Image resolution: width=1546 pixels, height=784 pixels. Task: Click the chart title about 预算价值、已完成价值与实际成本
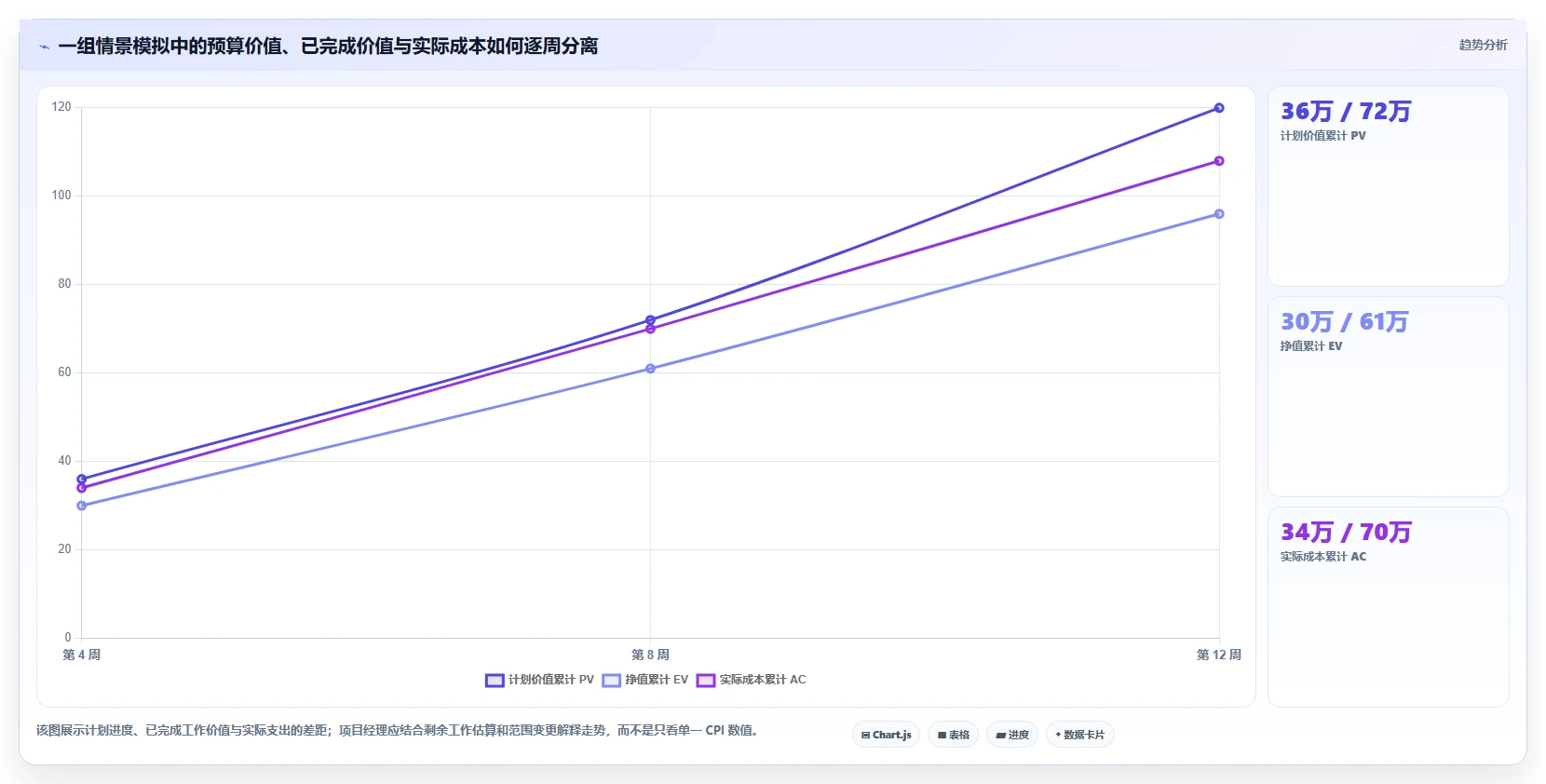[x=328, y=46]
